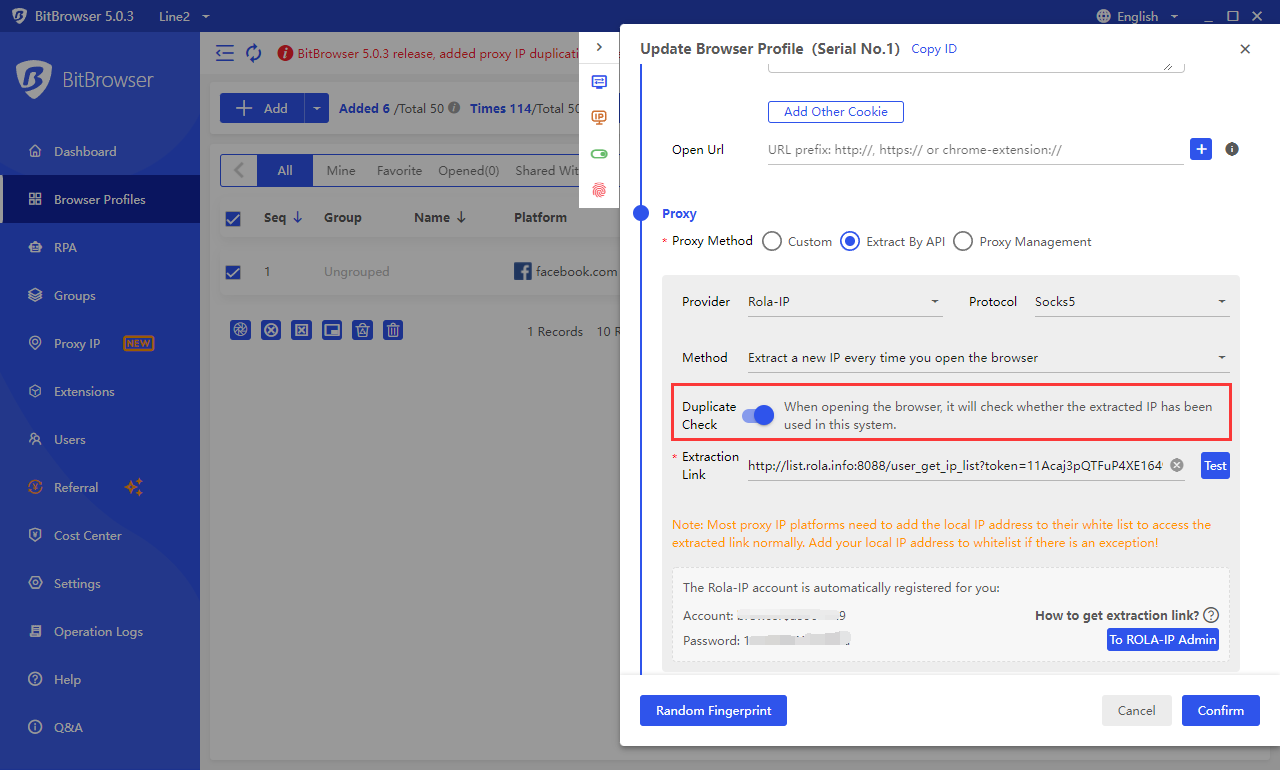
Task: Click the orange IP monitor icon
Action: click(x=599, y=118)
